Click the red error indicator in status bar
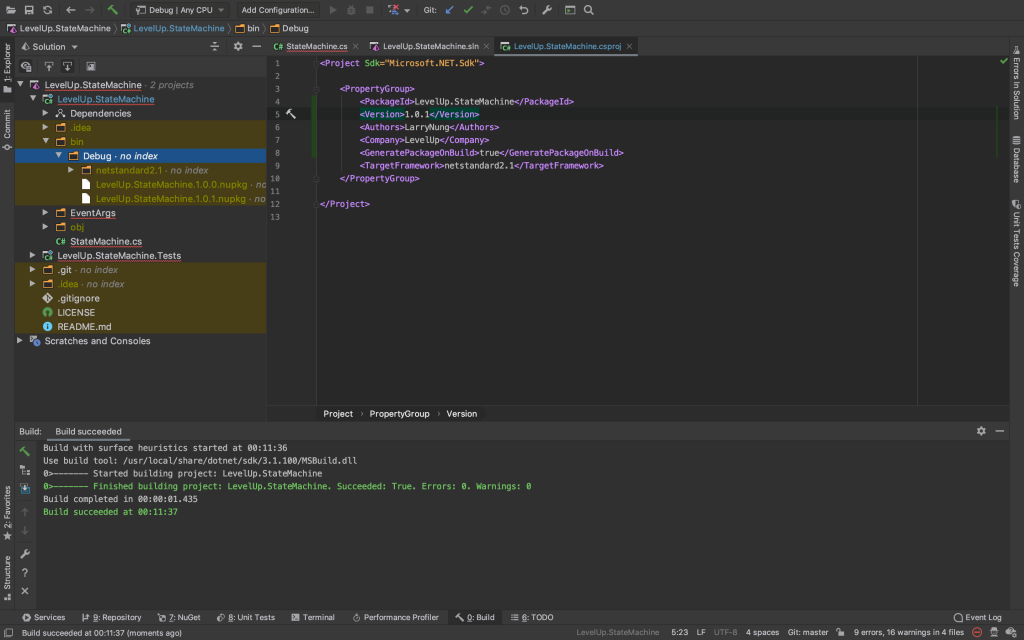 click(x=977, y=632)
